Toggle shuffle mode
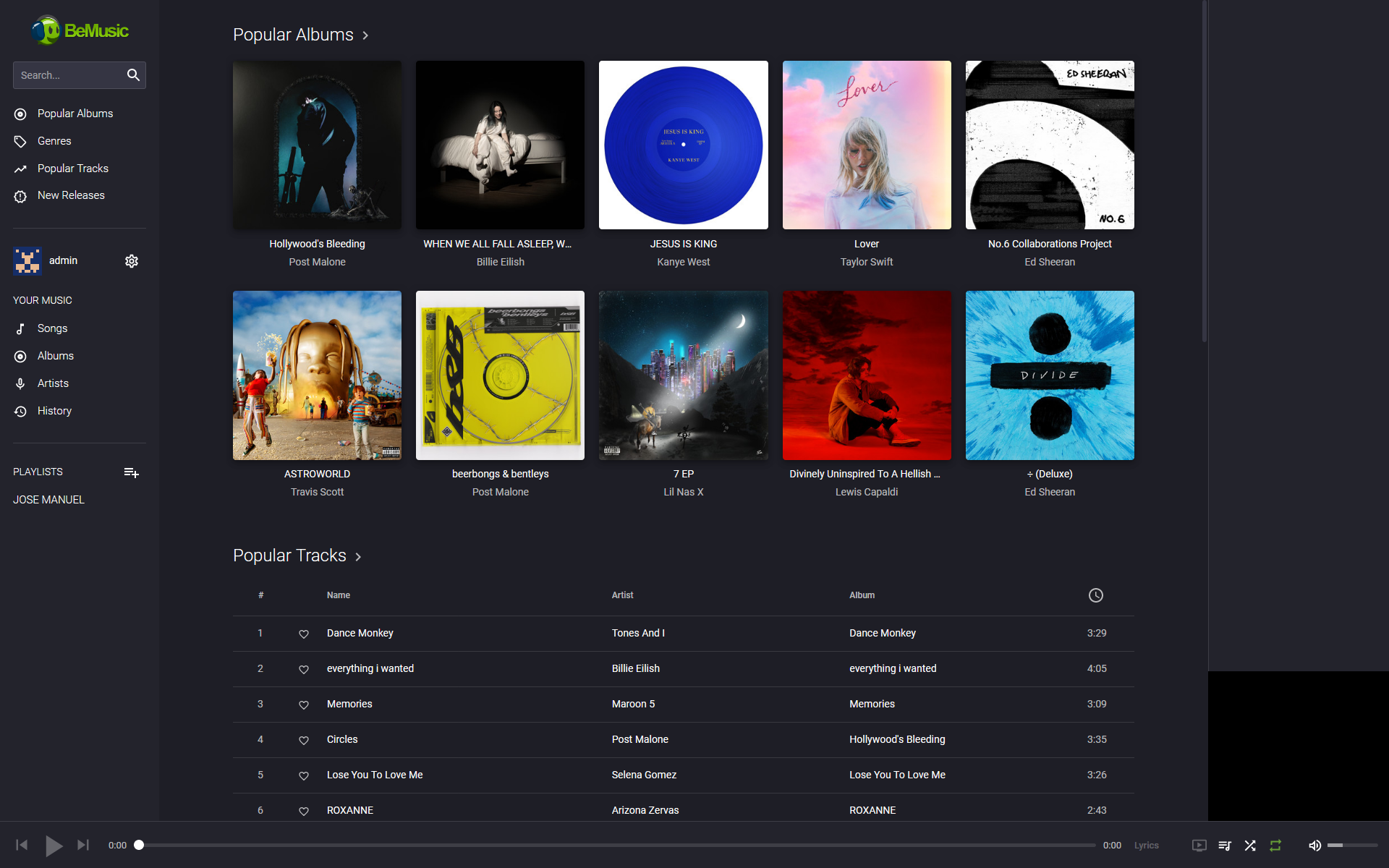Screen dimensions: 1389x868 (x=1250, y=846)
